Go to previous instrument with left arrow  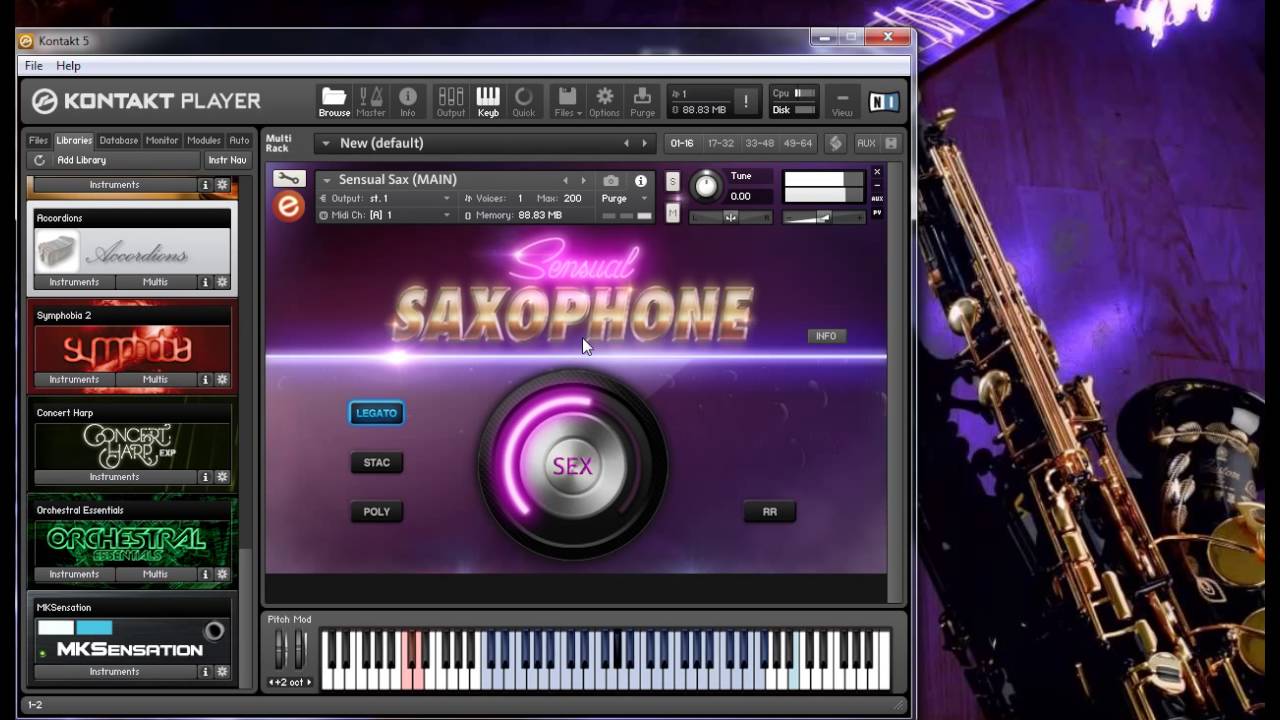(565, 181)
